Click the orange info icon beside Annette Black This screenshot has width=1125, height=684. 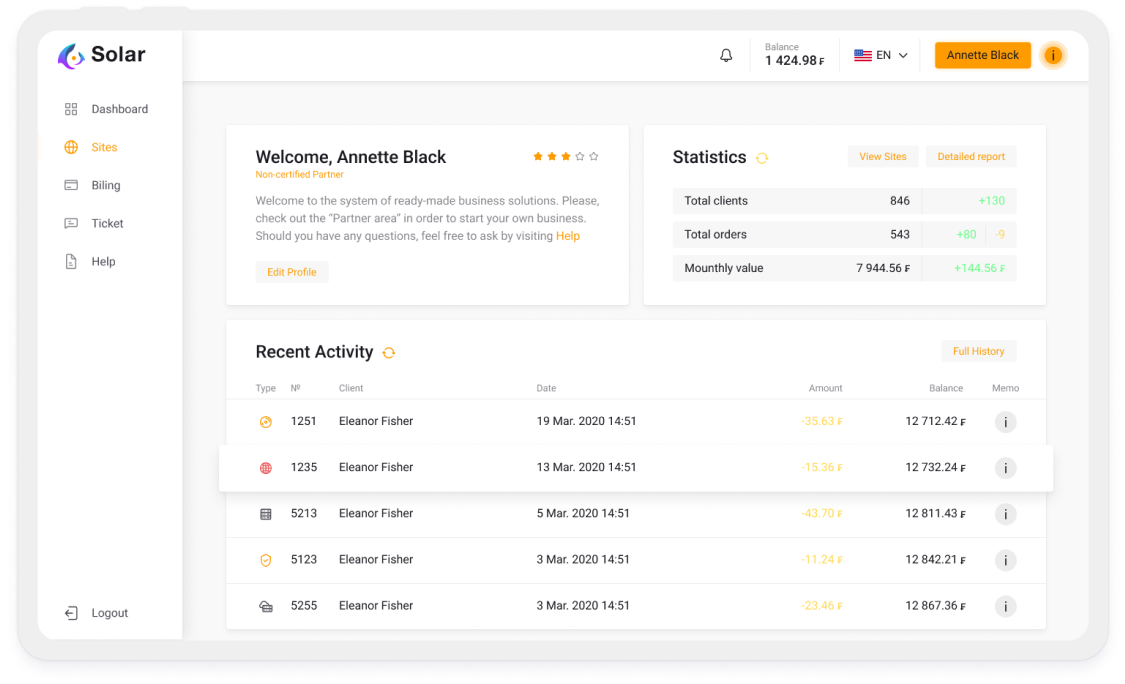tap(1052, 56)
